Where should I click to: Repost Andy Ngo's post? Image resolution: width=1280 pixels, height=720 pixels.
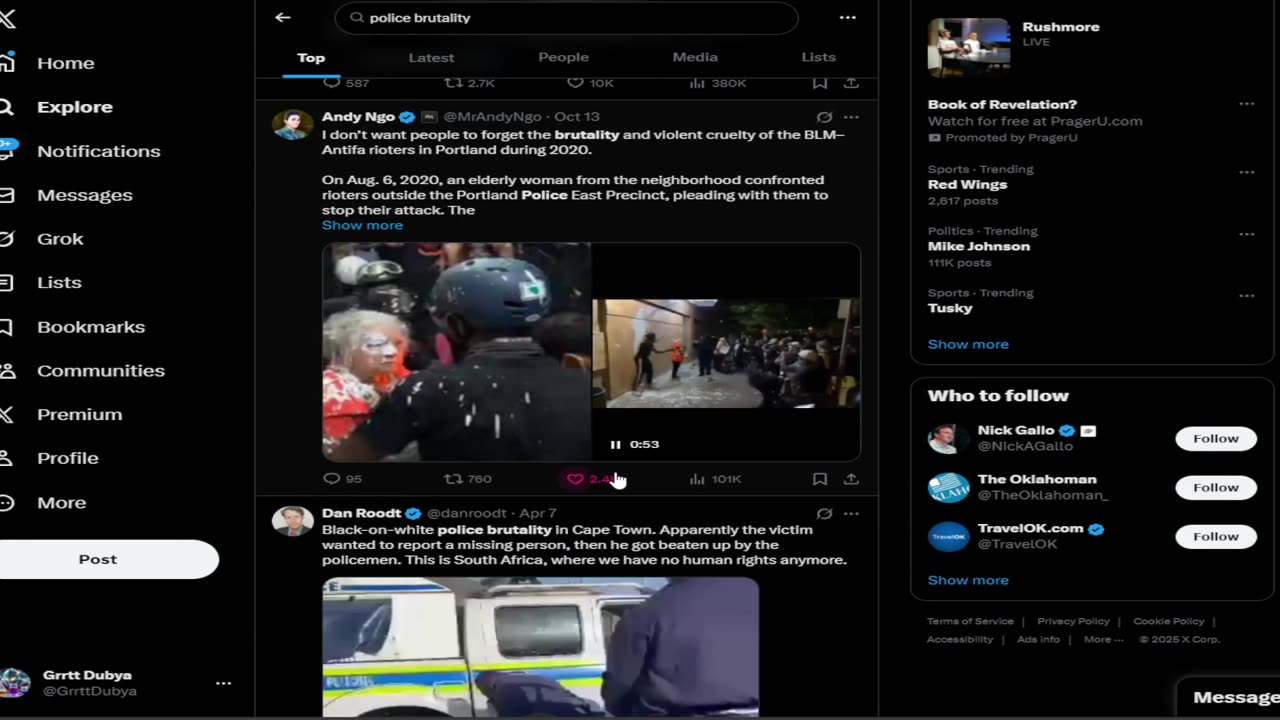(x=468, y=479)
